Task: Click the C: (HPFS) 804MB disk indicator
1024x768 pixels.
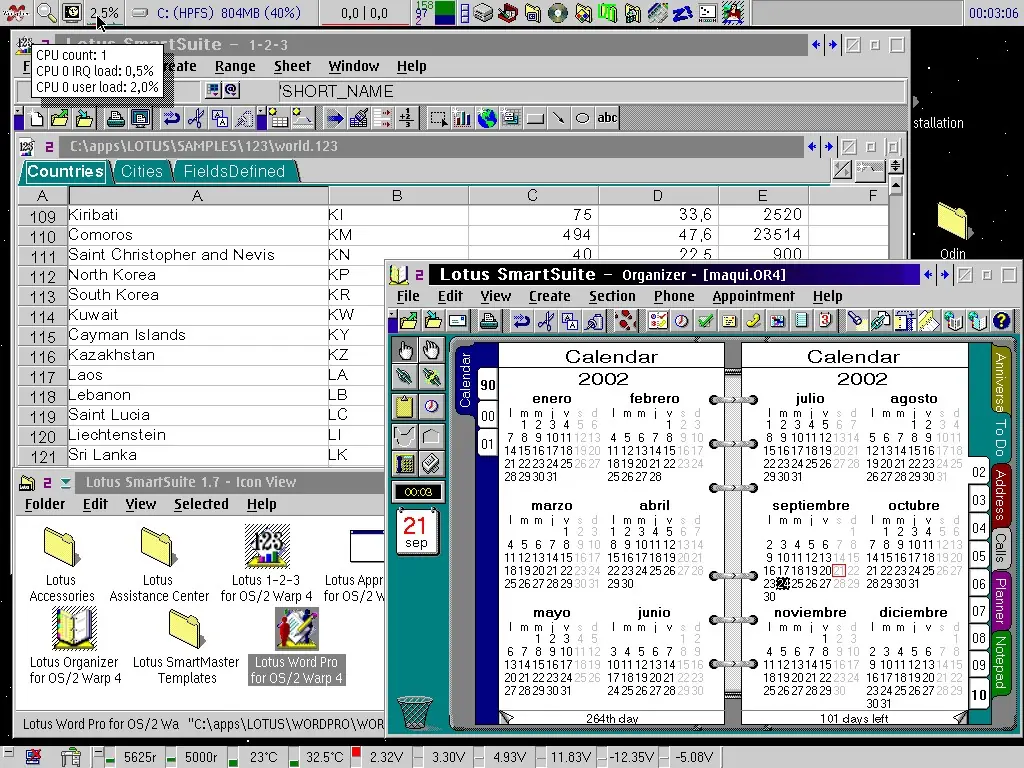Action: tap(229, 12)
